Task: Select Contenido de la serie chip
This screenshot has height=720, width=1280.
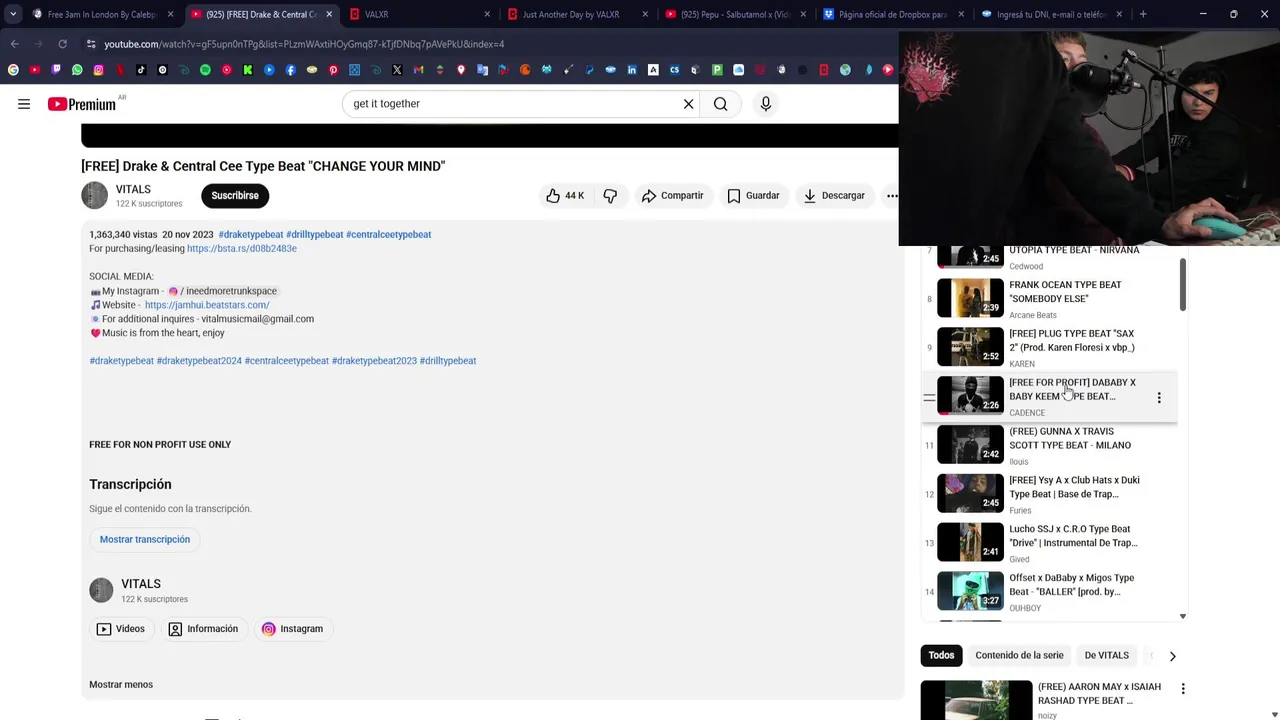Action: coord(1019,656)
